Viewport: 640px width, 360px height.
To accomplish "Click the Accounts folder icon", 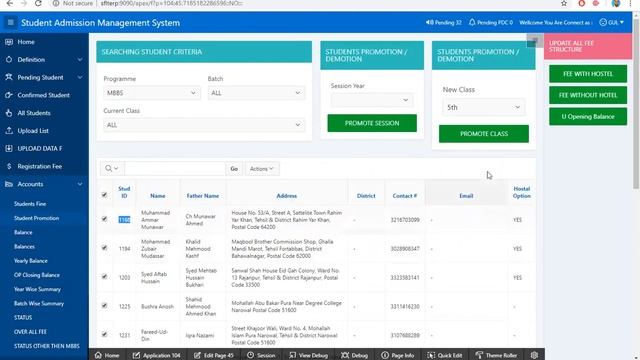I will tap(9, 184).
